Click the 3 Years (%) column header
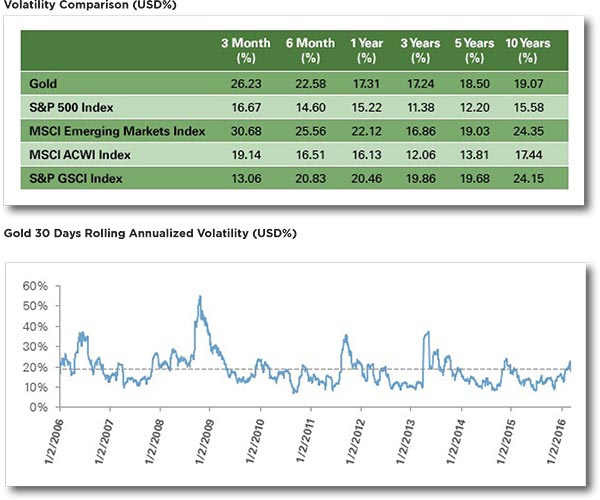 [421, 50]
